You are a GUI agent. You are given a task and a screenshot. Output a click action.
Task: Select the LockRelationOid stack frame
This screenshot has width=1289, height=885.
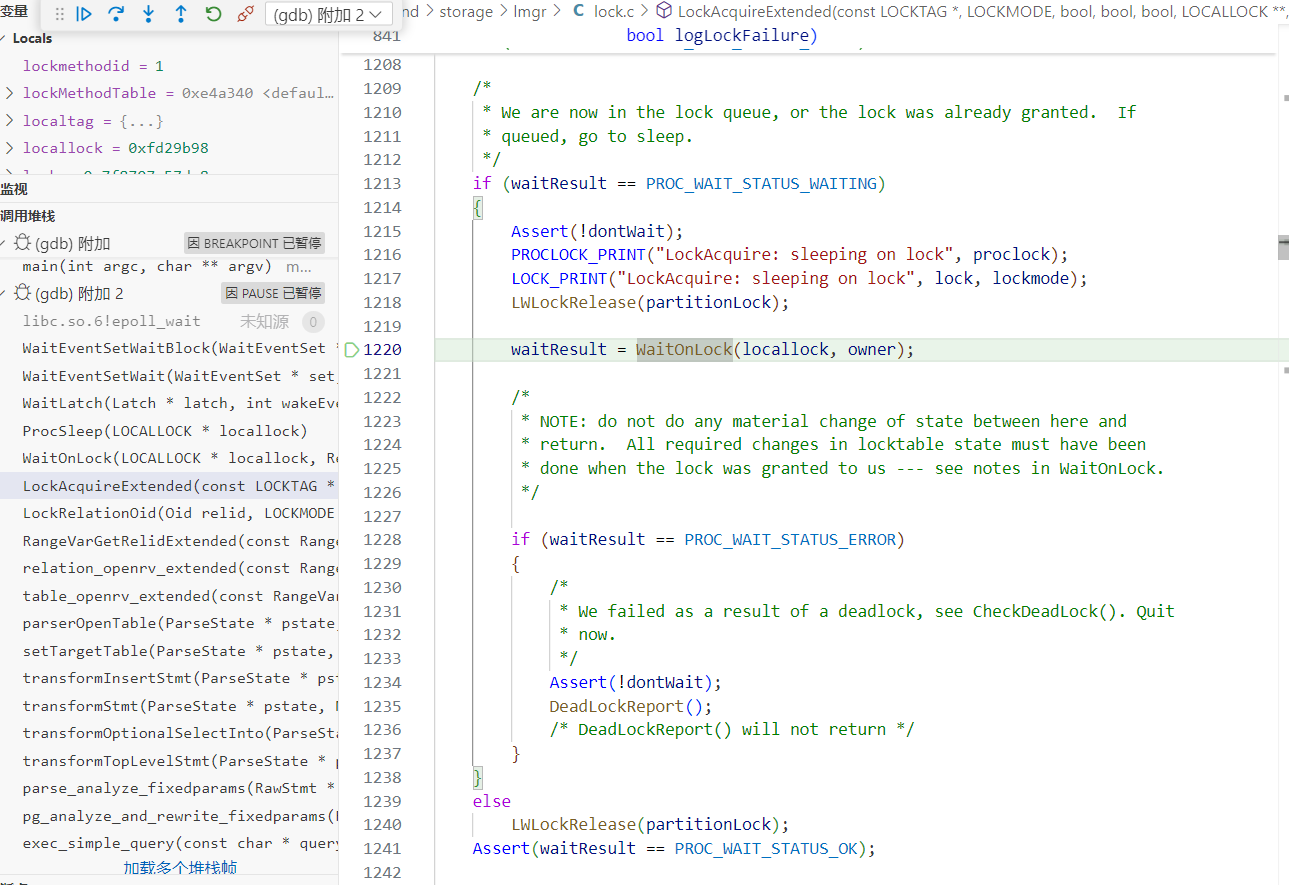pyautogui.click(x=178, y=513)
